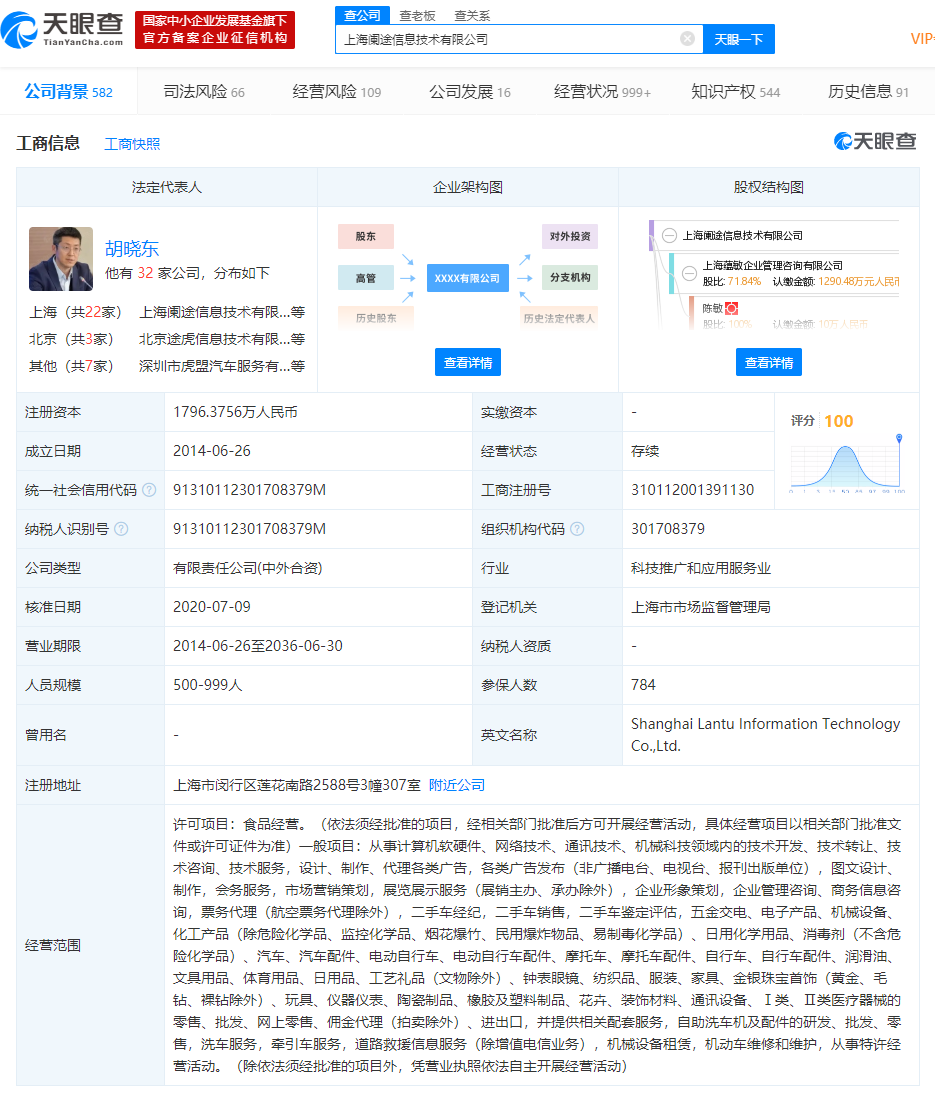
Task: Click 胡晓东's profile photo
Action: [60, 259]
